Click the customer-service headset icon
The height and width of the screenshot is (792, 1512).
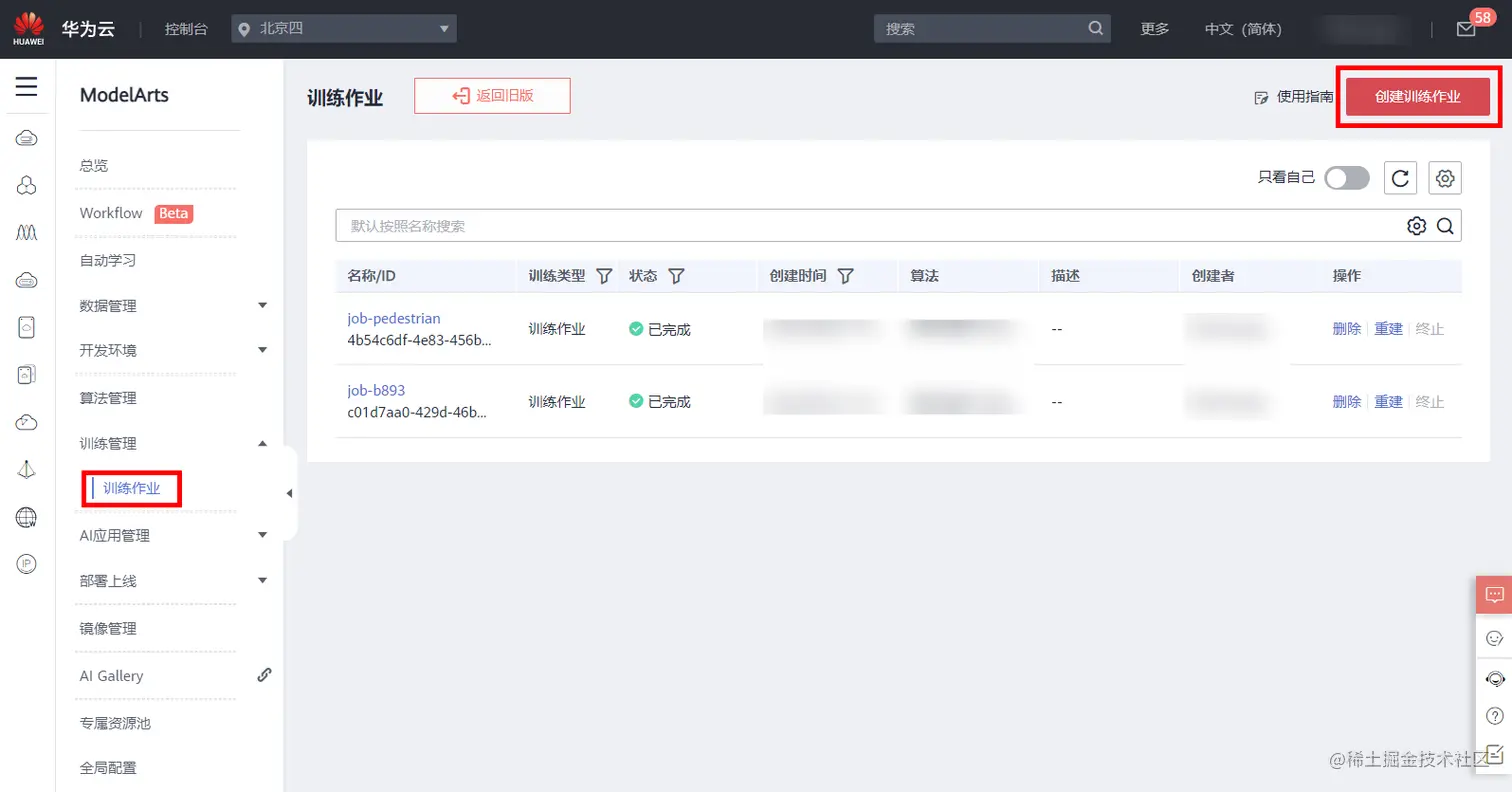[x=1495, y=678]
